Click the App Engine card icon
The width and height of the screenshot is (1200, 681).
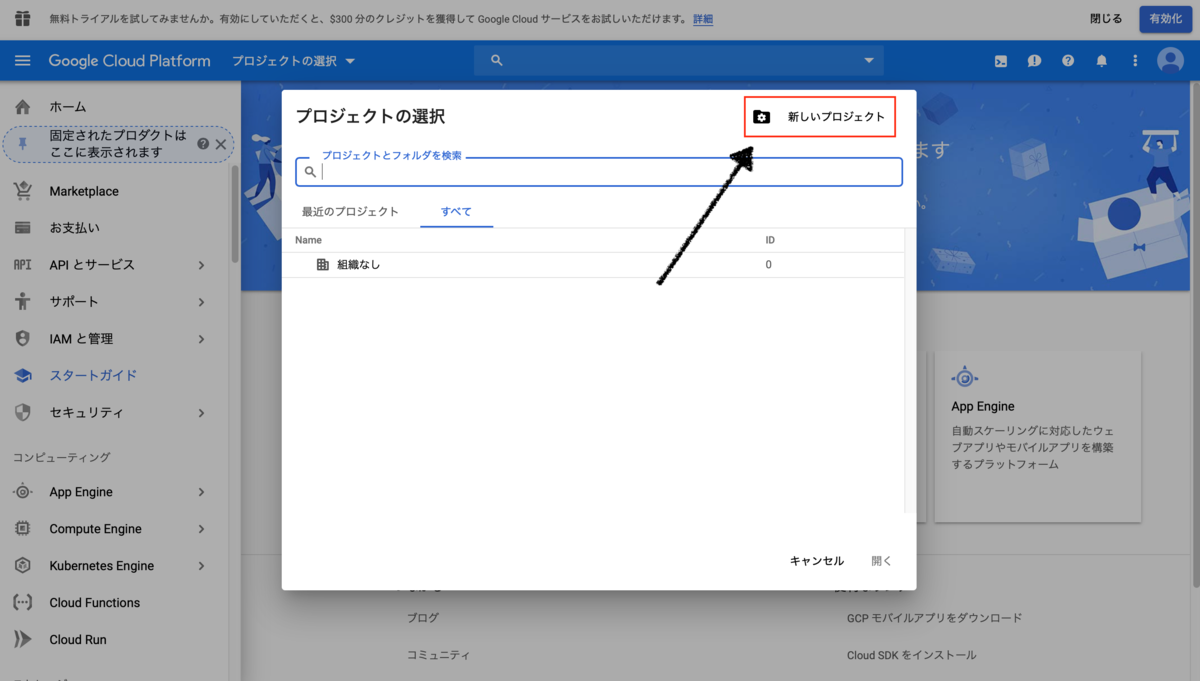(964, 377)
